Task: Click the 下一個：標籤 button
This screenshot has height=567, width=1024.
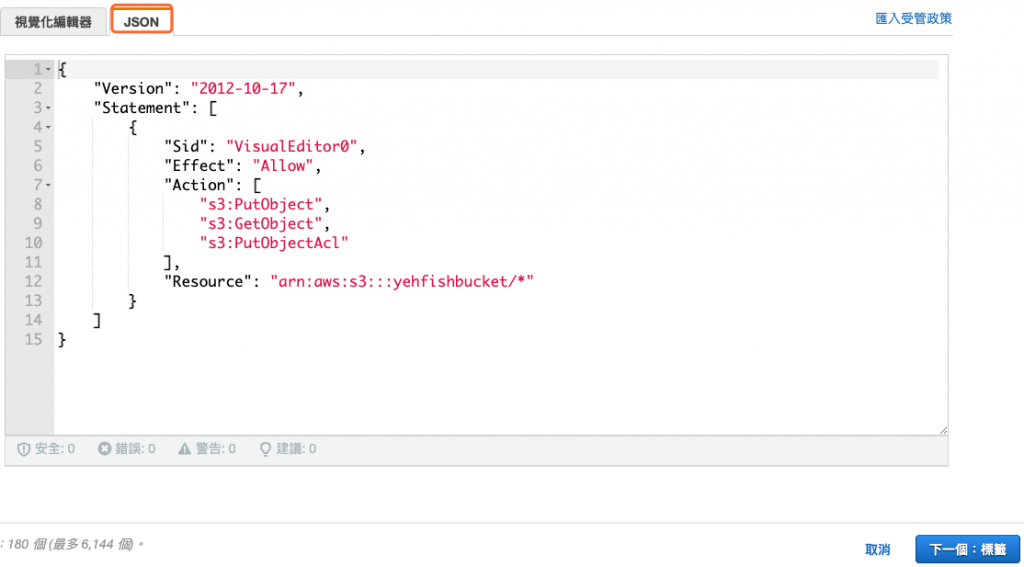Action: pos(967,549)
